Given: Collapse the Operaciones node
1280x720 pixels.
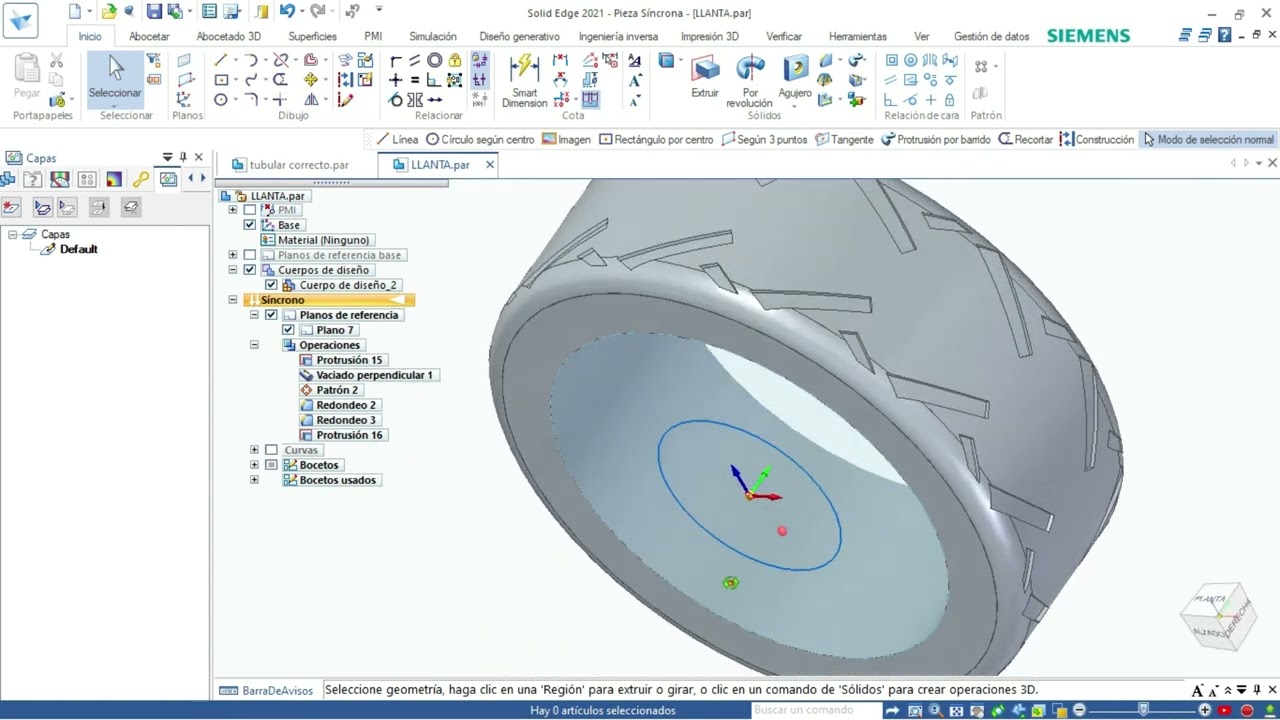Looking at the screenshot, I should pyautogui.click(x=254, y=345).
